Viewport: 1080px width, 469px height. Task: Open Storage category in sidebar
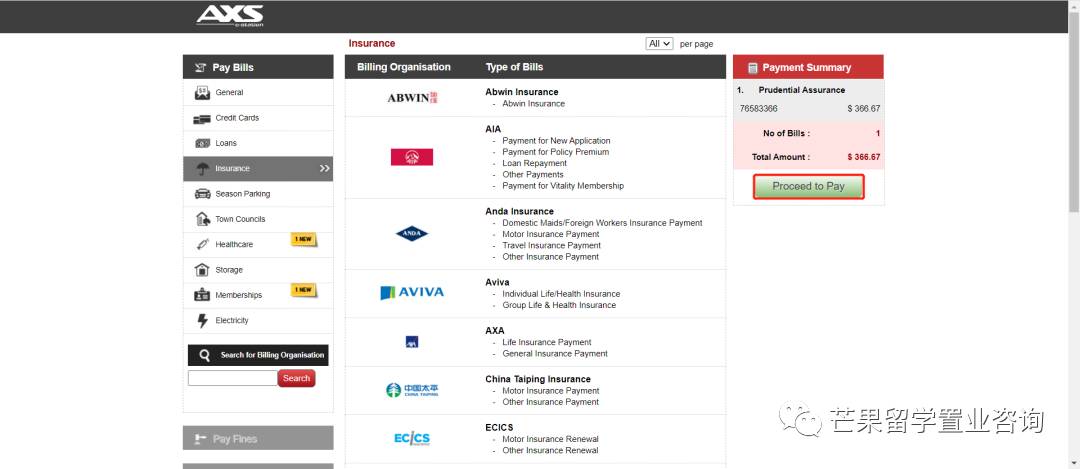[x=229, y=270]
